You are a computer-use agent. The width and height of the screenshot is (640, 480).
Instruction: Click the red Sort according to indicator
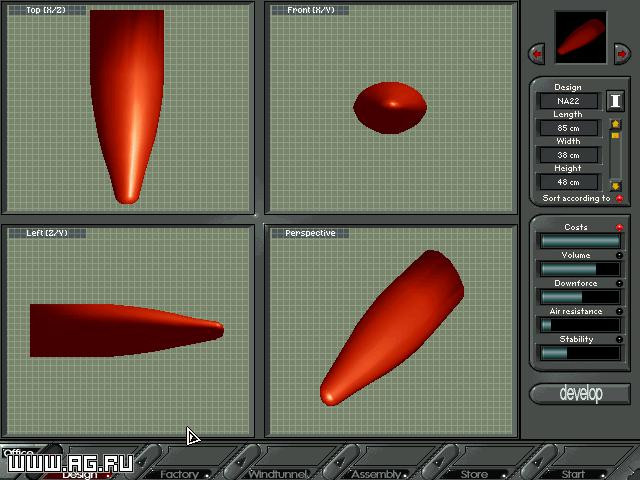pyautogui.click(x=619, y=198)
